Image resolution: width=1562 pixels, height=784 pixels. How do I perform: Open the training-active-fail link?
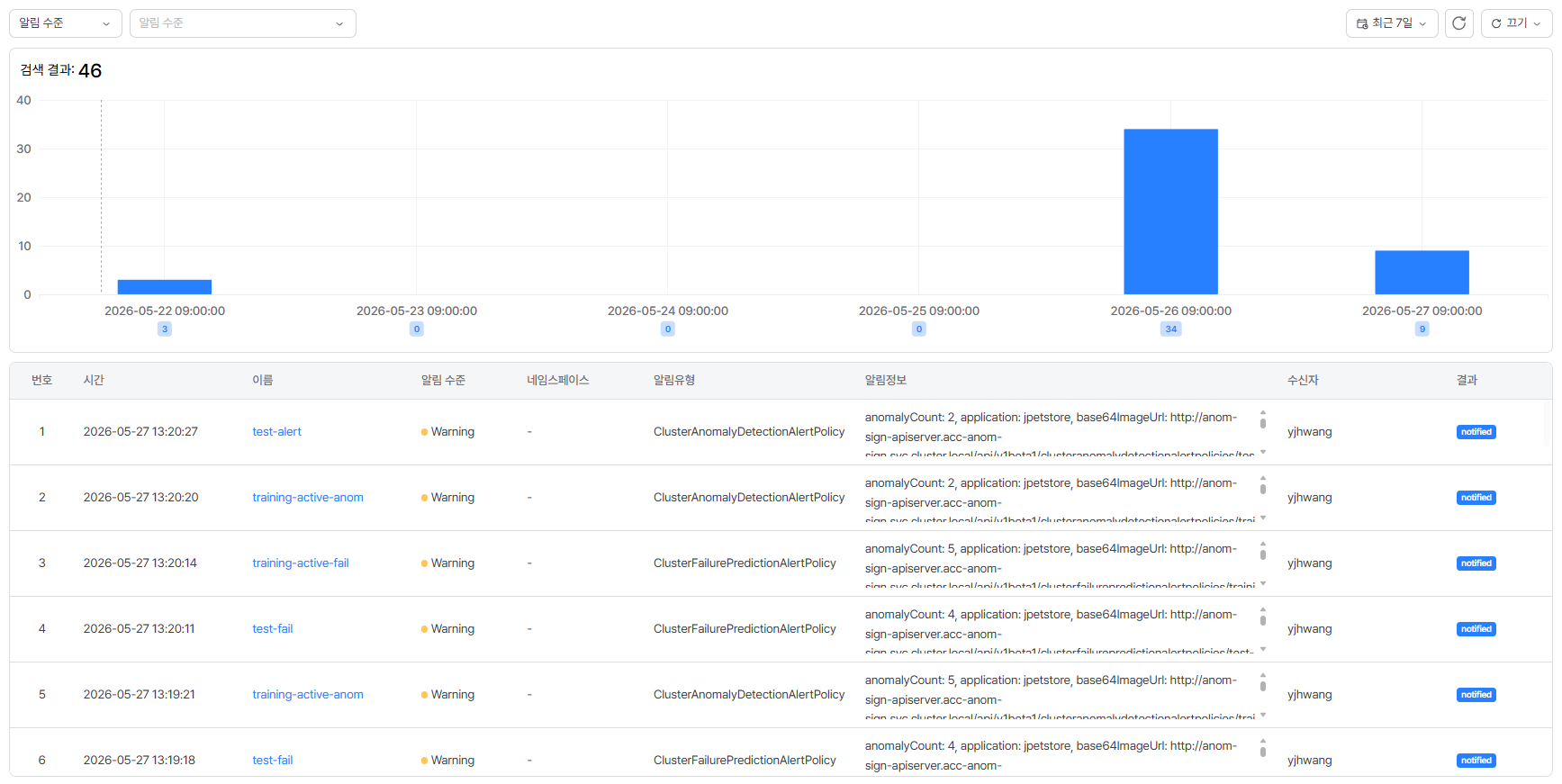(301, 563)
